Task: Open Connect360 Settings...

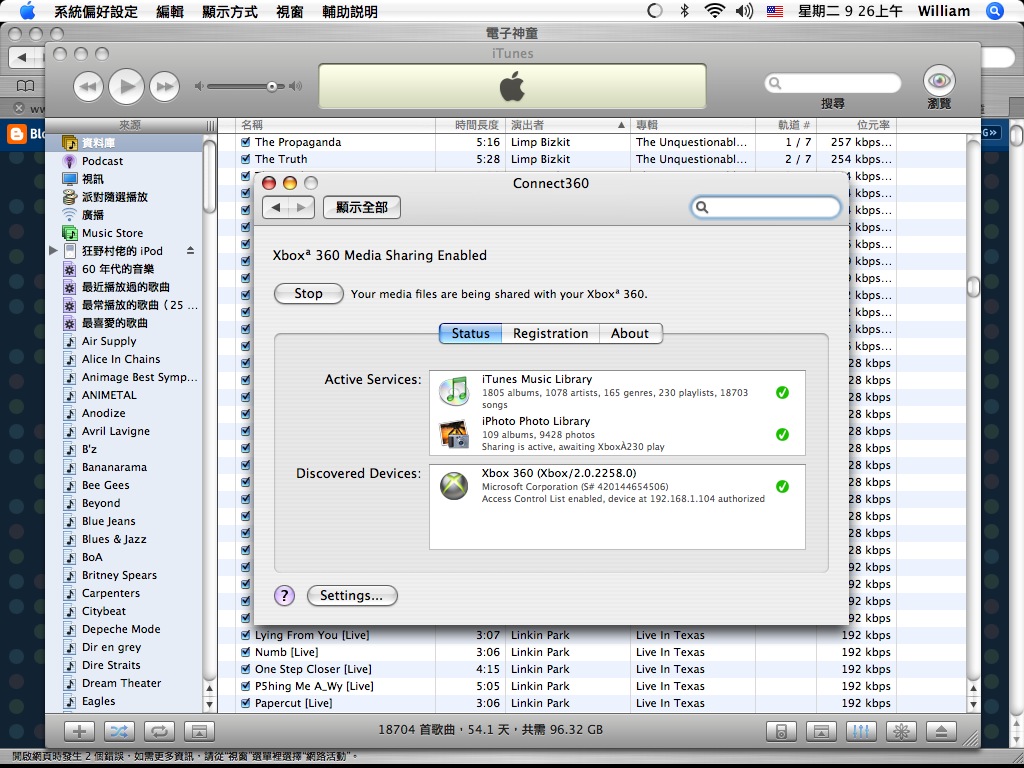Action: point(352,596)
